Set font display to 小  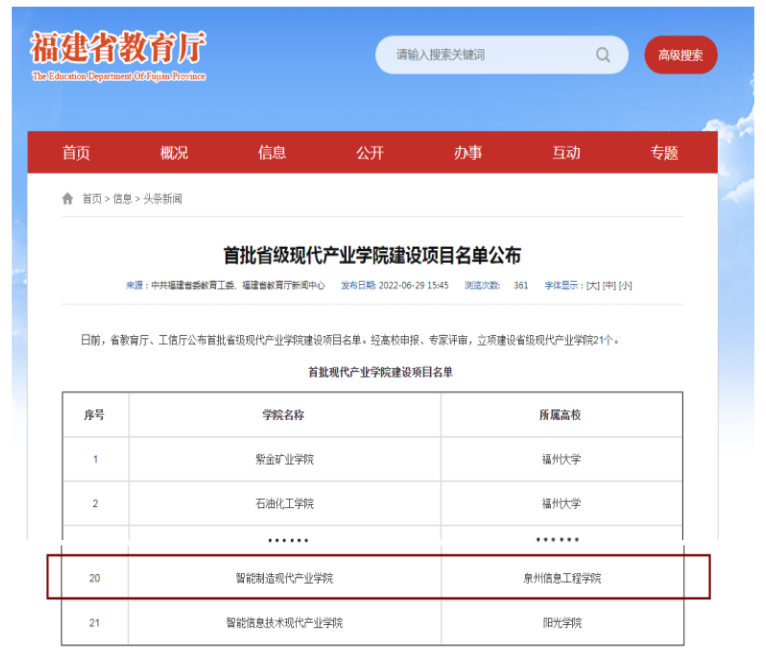pos(625,285)
